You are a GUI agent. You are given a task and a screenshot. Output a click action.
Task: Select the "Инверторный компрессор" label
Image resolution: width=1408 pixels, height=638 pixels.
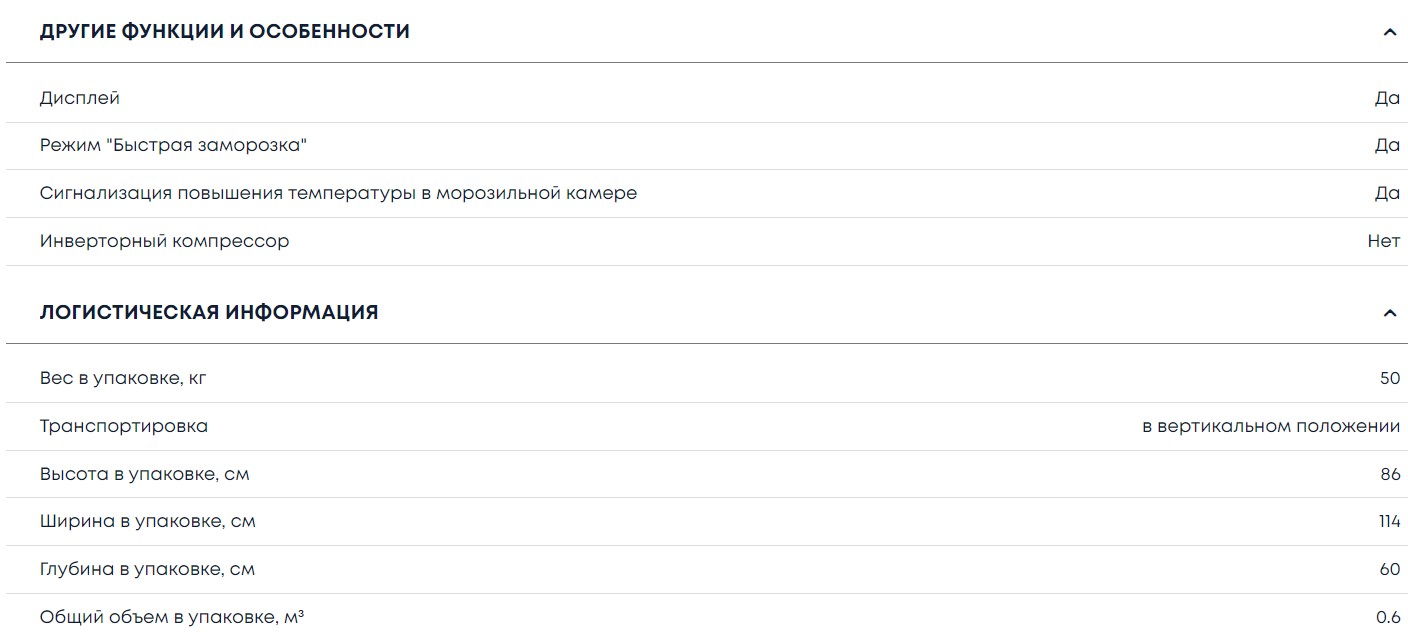click(164, 241)
